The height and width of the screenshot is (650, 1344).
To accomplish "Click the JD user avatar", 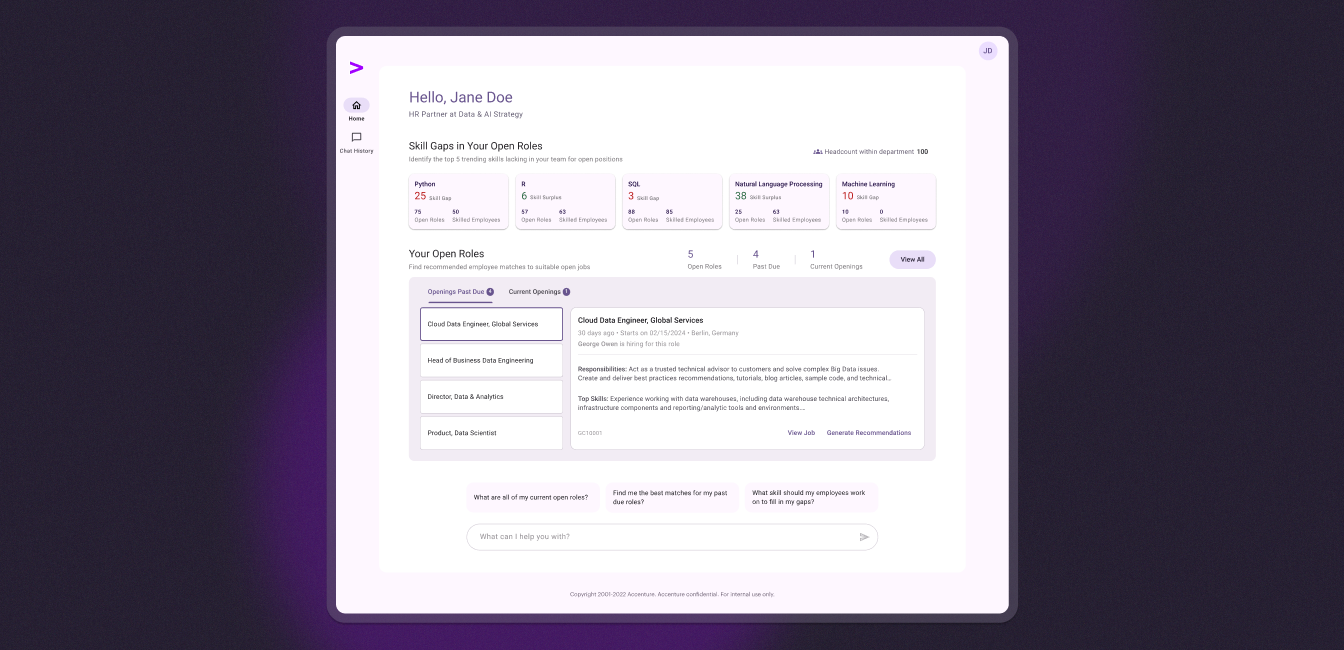I will (987, 51).
